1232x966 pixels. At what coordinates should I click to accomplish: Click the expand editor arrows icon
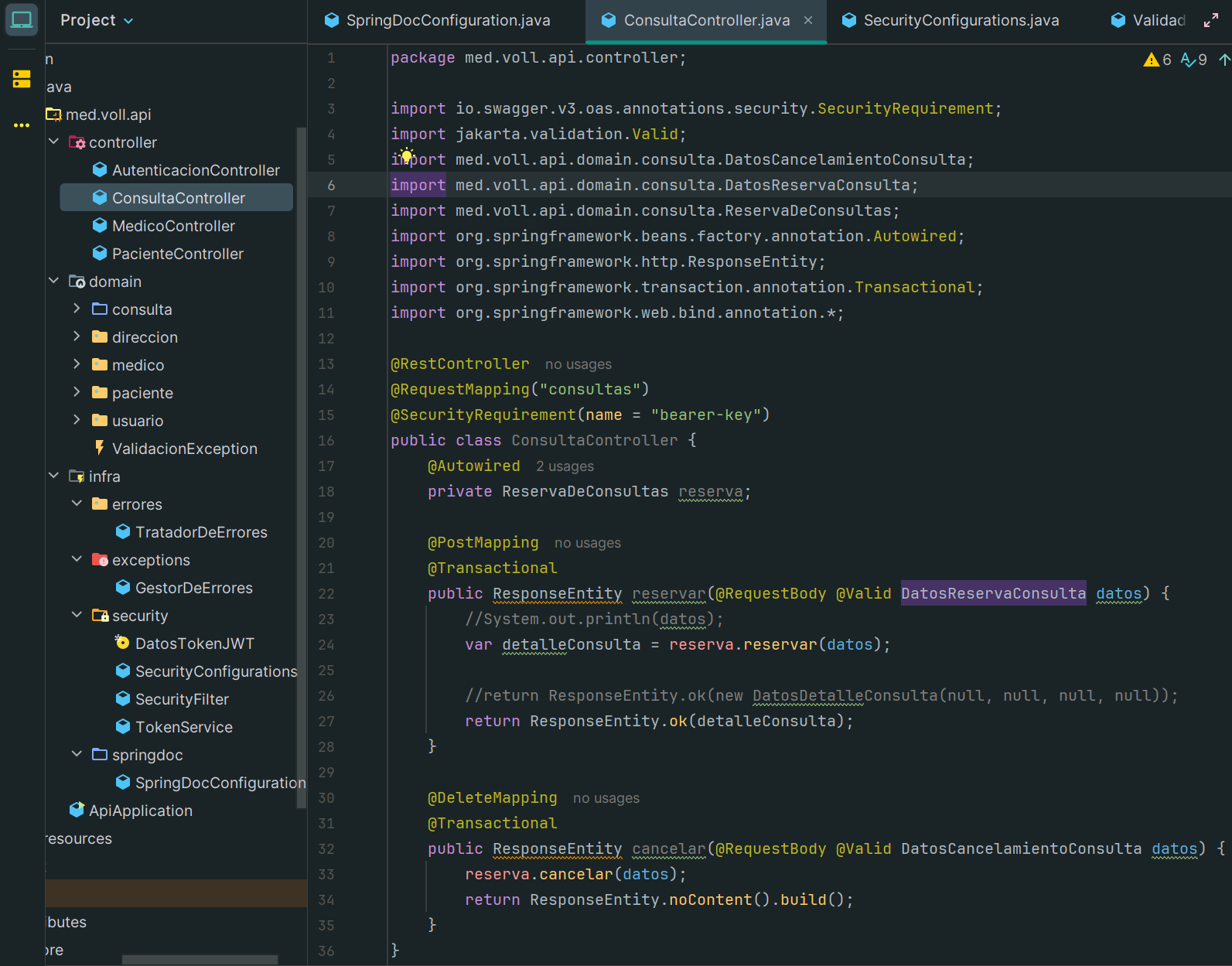(1211, 21)
